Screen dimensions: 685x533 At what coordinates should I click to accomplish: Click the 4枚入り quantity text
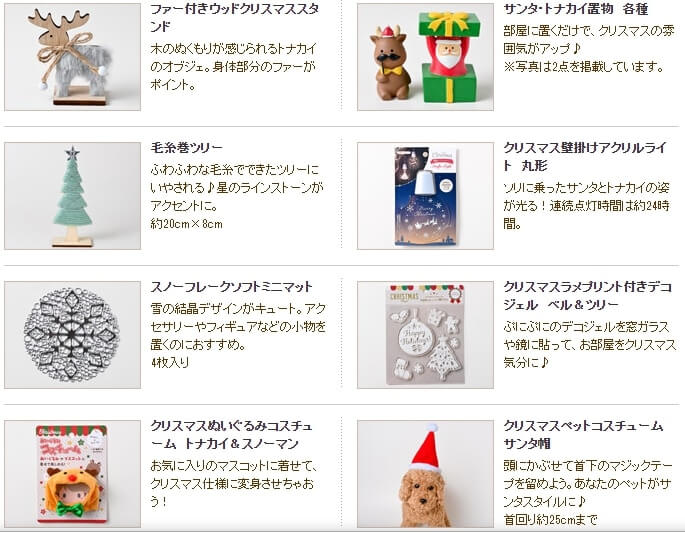[x=170, y=363]
